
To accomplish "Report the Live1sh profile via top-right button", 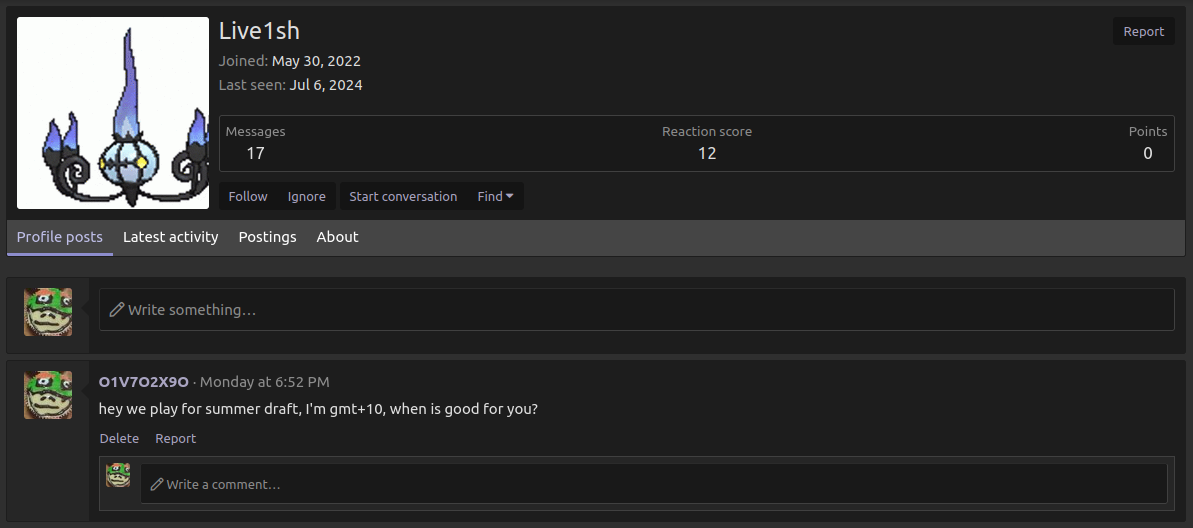I will (x=1144, y=31).
